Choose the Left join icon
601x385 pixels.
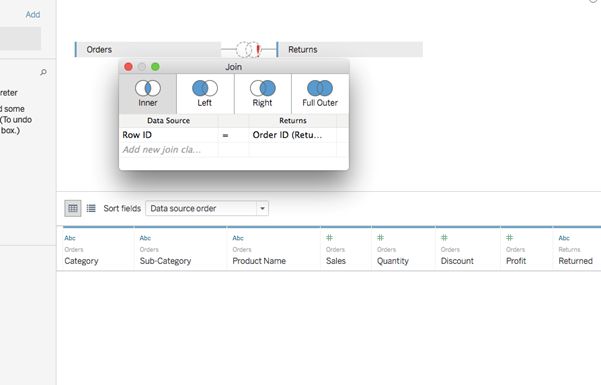coord(205,88)
